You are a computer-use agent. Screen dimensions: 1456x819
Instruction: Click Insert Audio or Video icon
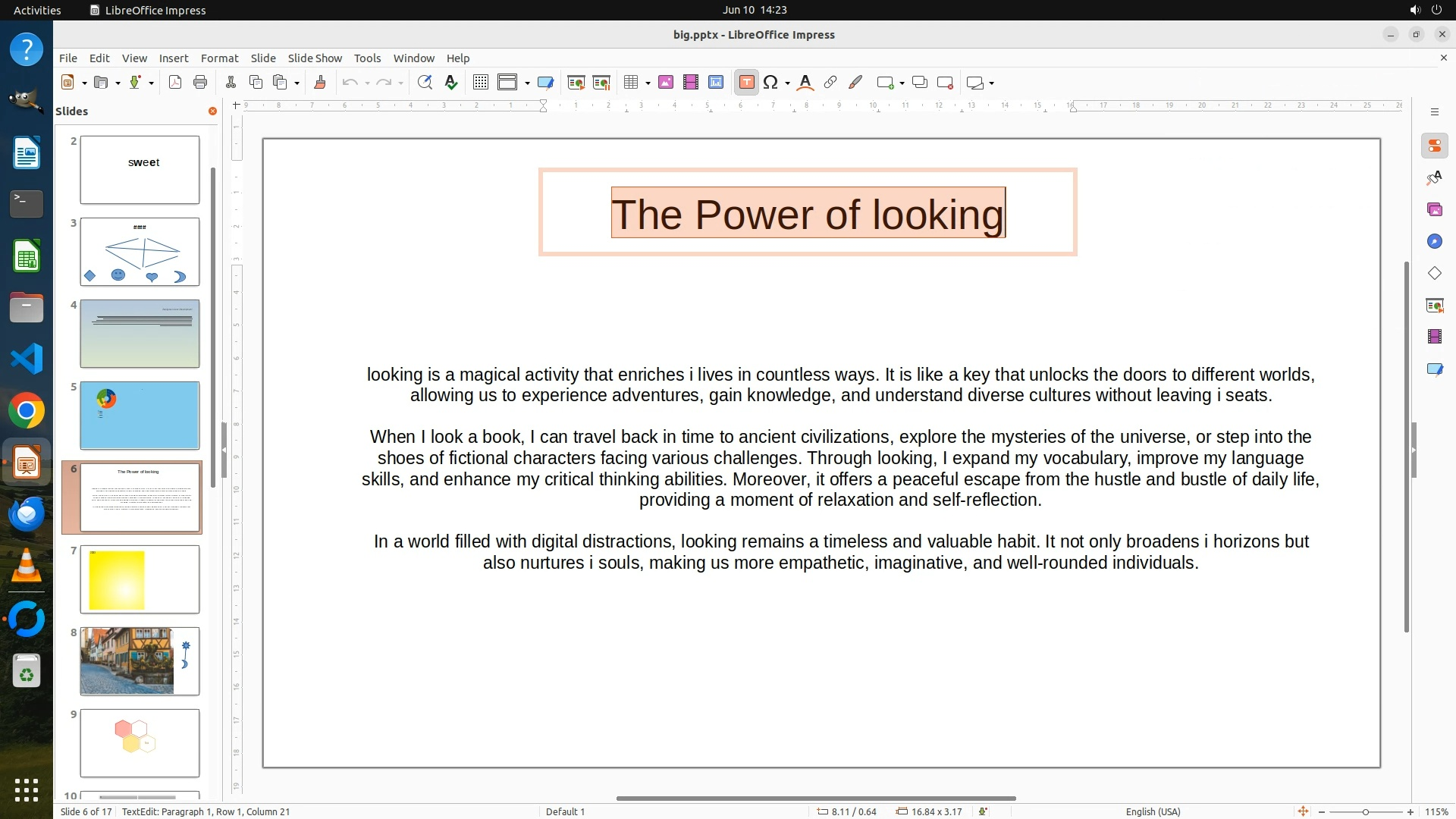pos(691,83)
